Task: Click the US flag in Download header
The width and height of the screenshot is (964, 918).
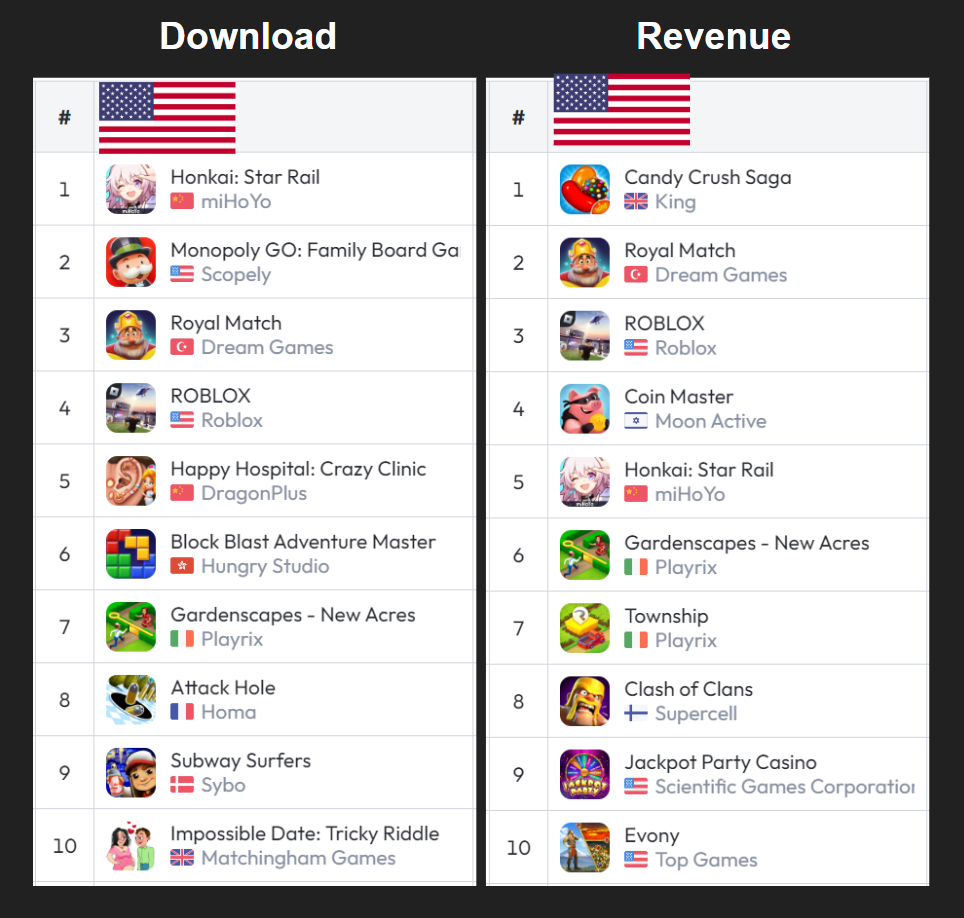Action: [x=167, y=117]
